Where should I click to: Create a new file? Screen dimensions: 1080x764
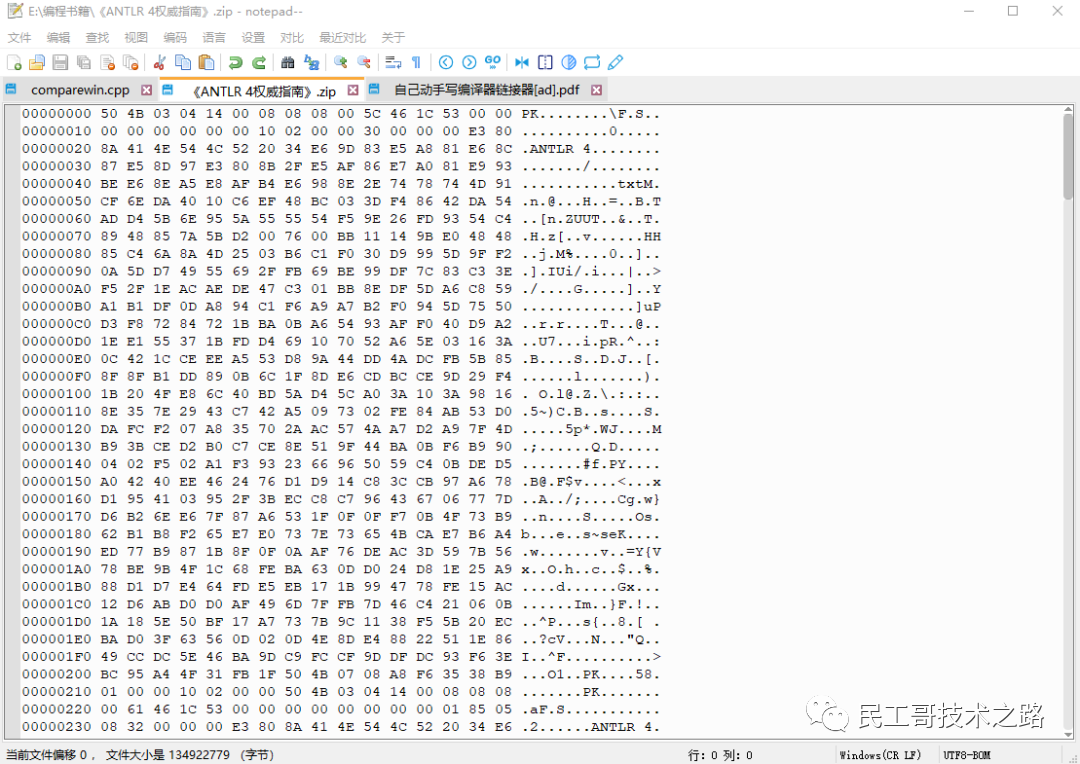pos(14,62)
